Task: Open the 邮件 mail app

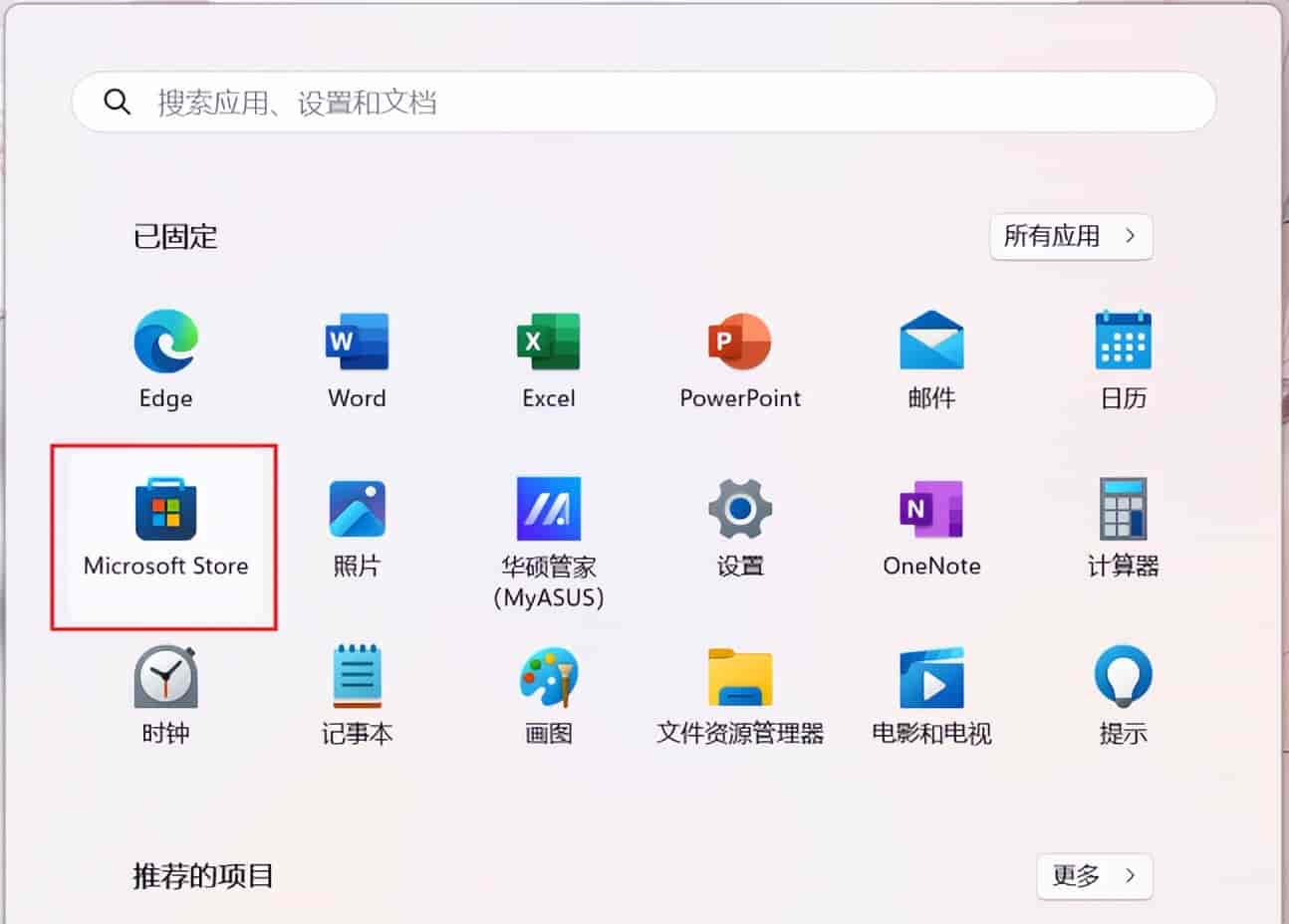Action: 931,342
